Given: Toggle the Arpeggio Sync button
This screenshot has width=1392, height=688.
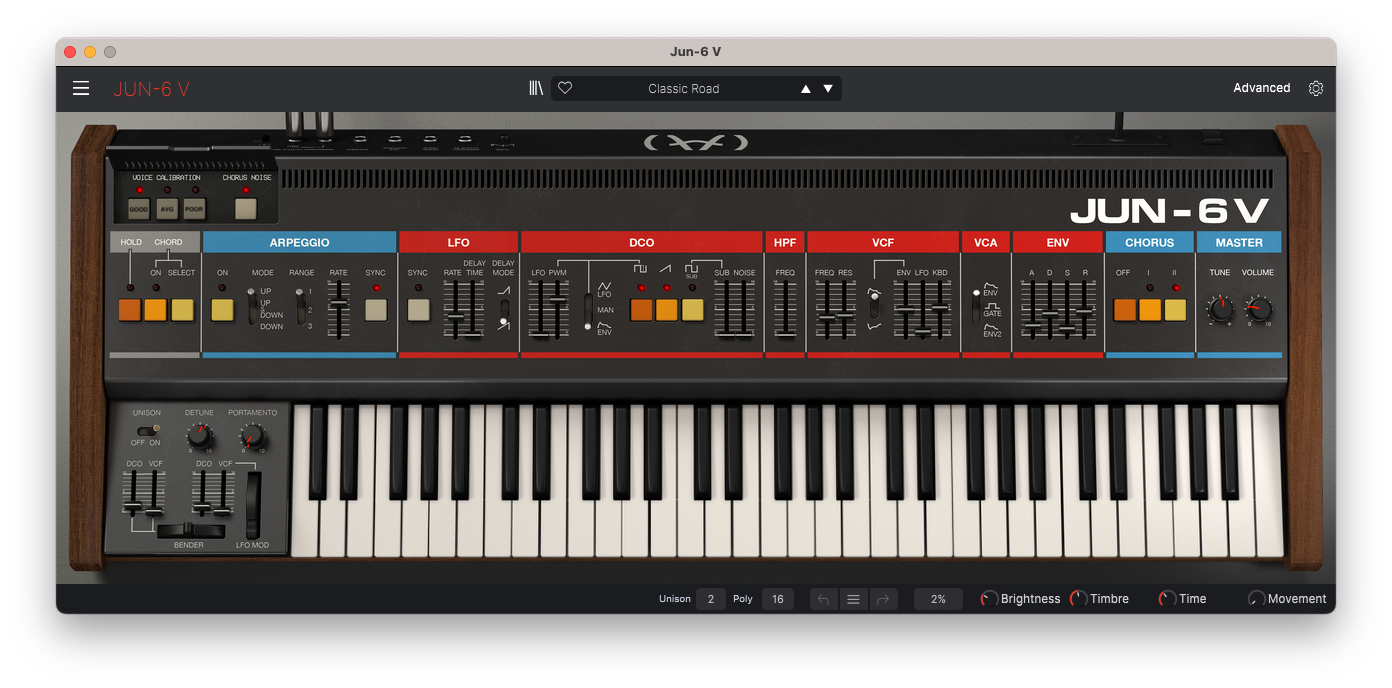Looking at the screenshot, I should click(376, 310).
